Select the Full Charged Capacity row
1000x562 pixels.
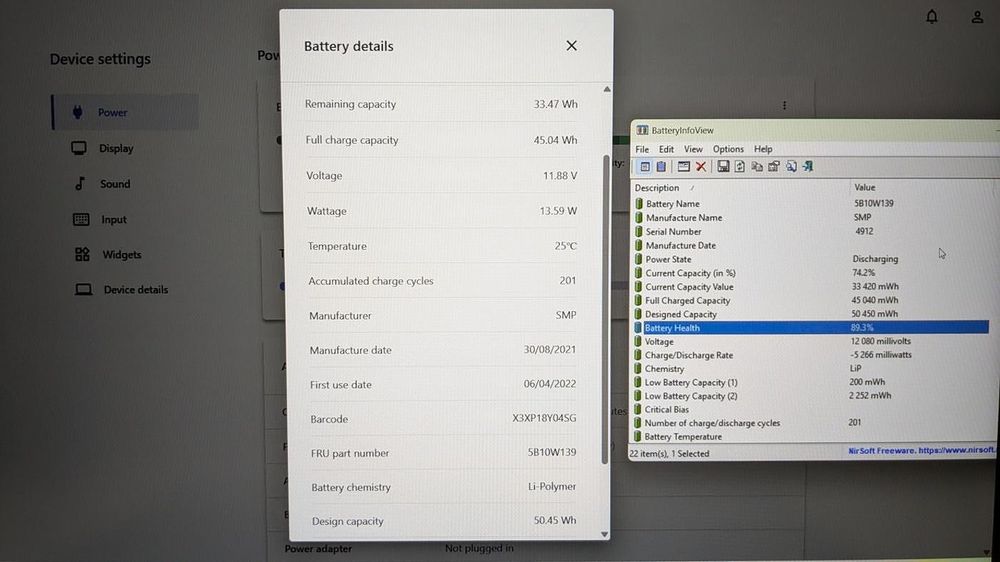(x=811, y=300)
